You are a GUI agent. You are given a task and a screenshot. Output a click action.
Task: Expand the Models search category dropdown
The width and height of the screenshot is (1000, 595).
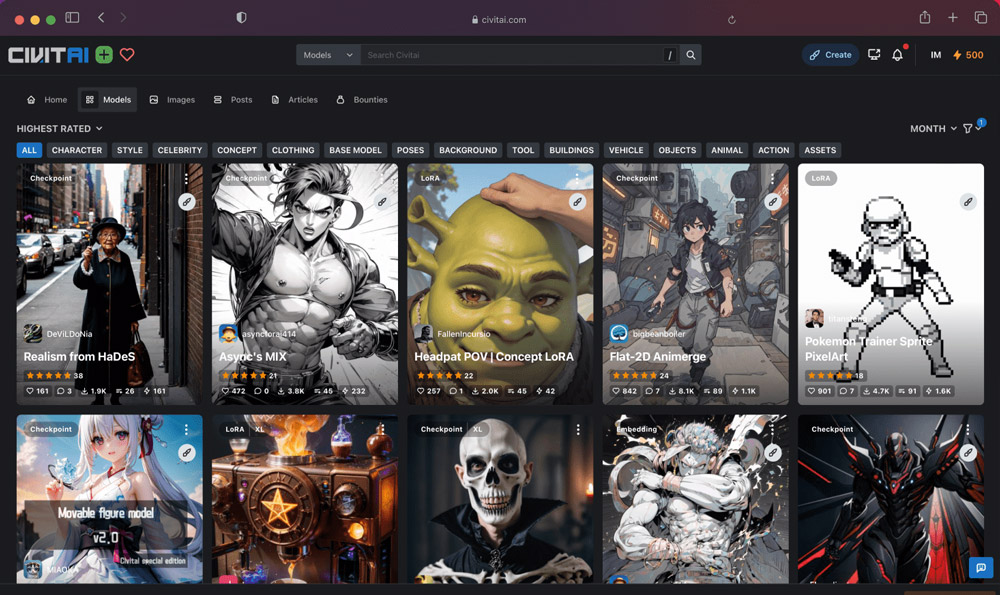click(x=328, y=55)
